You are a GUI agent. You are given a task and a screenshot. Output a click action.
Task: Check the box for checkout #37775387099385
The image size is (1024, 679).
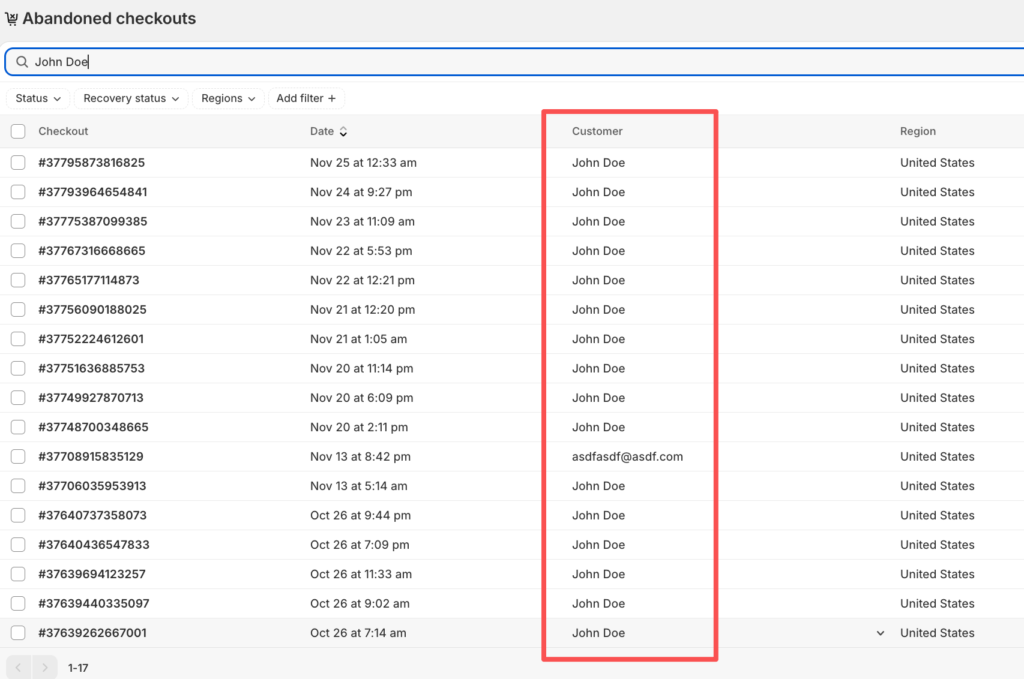[x=18, y=221]
